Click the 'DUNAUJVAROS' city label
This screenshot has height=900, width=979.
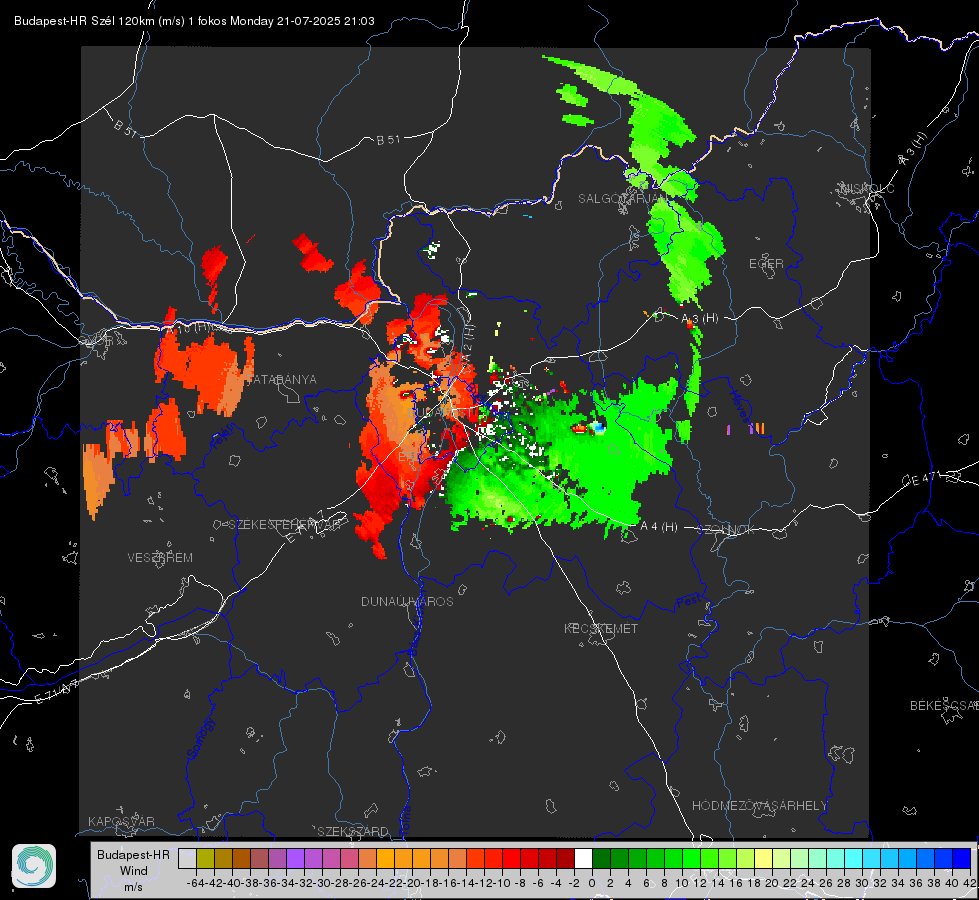pyautogui.click(x=407, y=601)
